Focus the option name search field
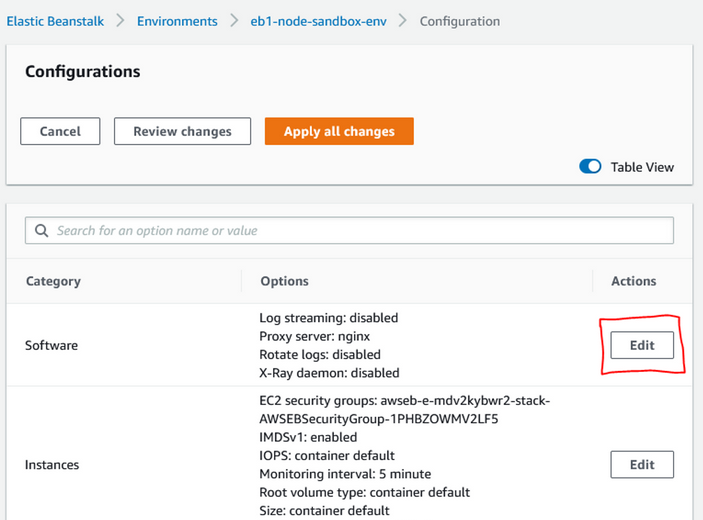 coord(349,230)
